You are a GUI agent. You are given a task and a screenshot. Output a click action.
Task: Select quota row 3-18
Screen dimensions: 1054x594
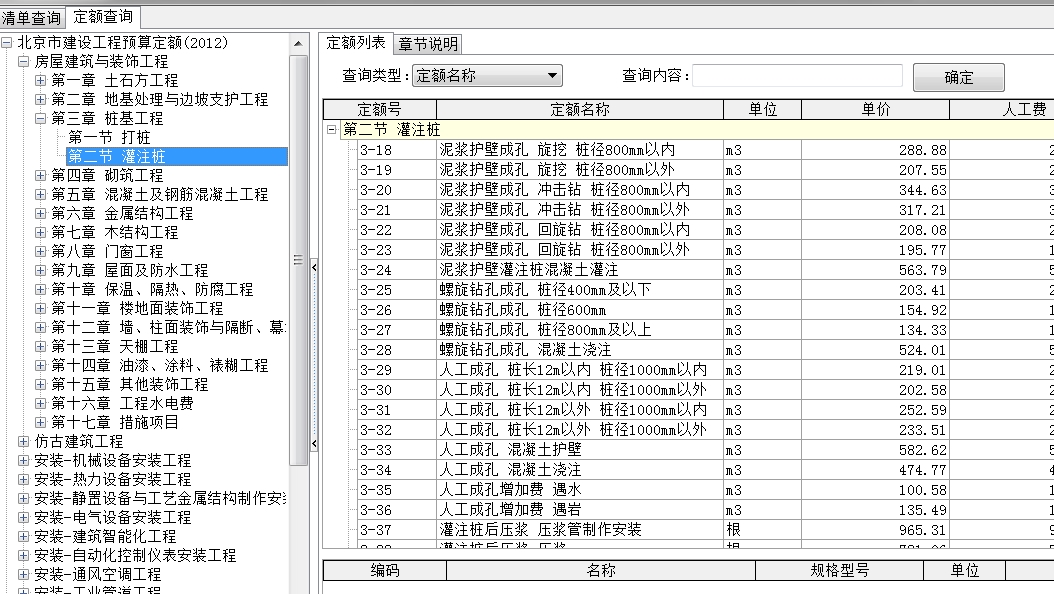click(x=705, y=150)
